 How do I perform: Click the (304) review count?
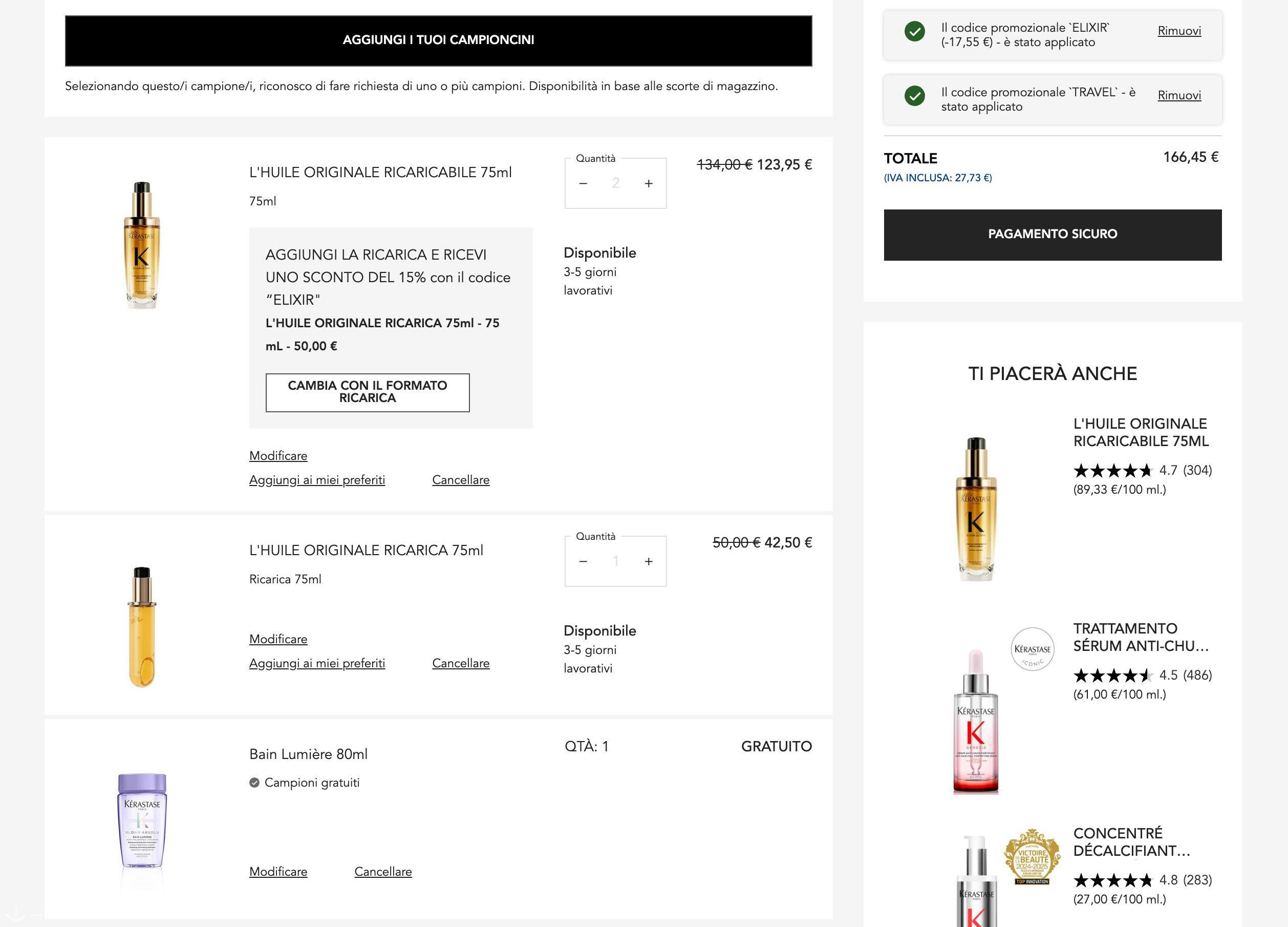[x=1198, y=470]
